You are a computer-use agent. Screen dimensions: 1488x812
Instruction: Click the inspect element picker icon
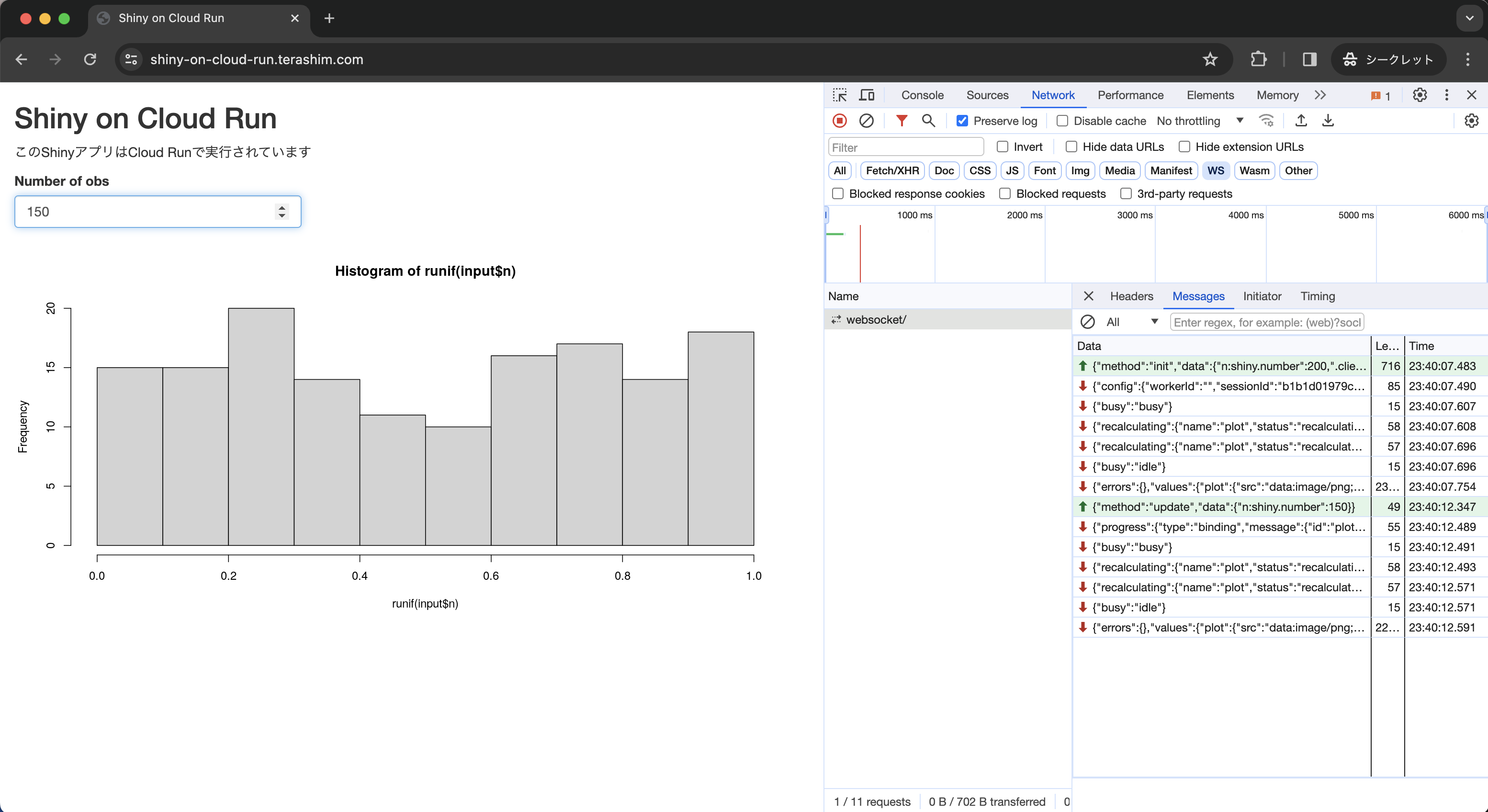point(841,94)
